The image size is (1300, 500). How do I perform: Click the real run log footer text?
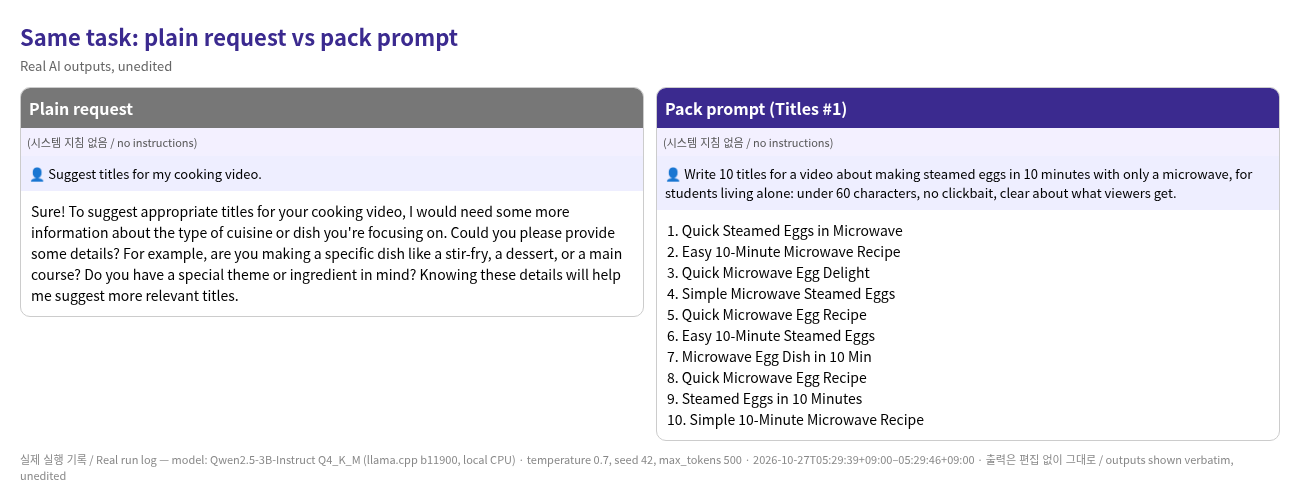[x=627, y=468]
